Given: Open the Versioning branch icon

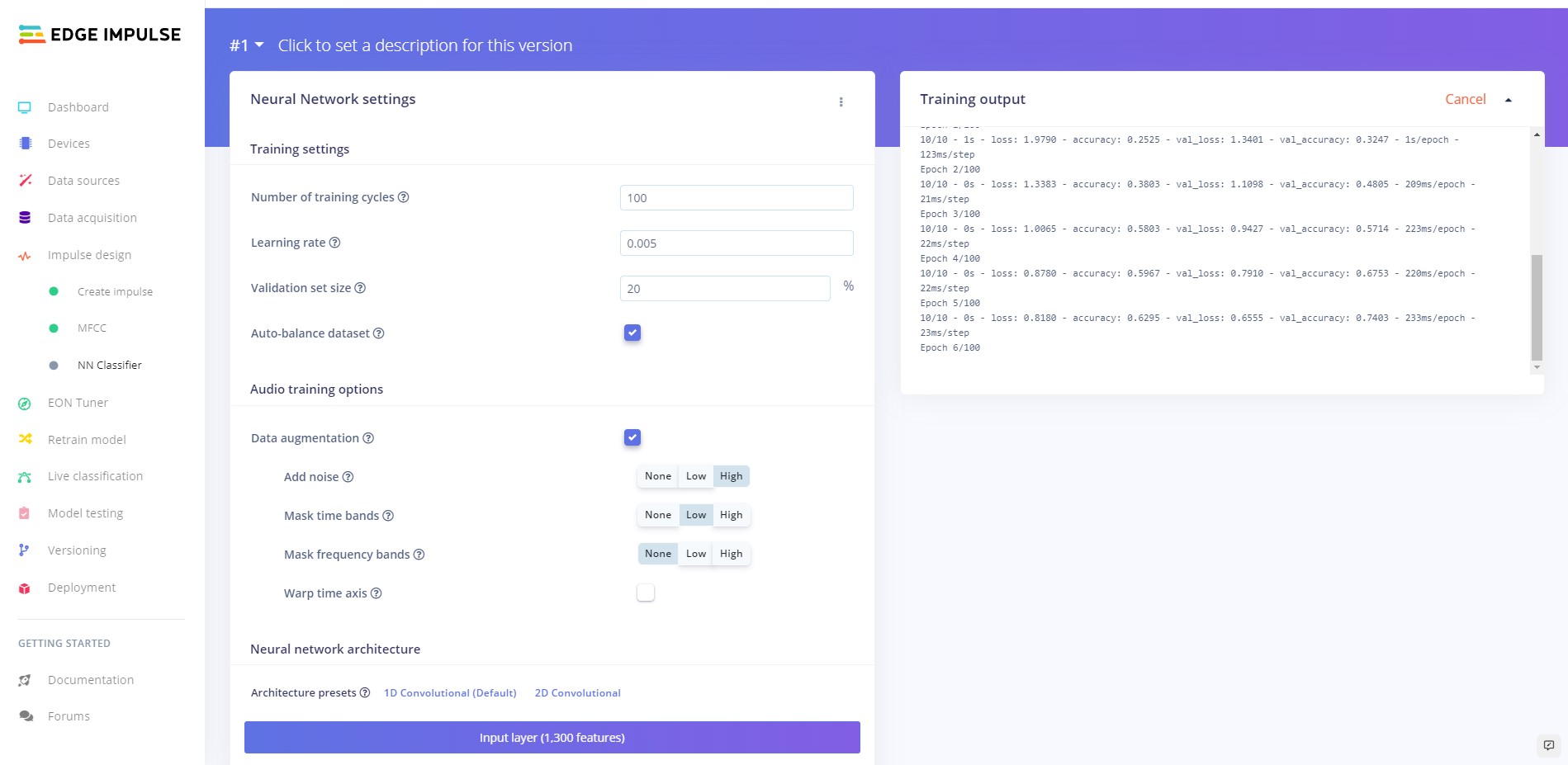Looking at the screenshot, I should point(24,550).
